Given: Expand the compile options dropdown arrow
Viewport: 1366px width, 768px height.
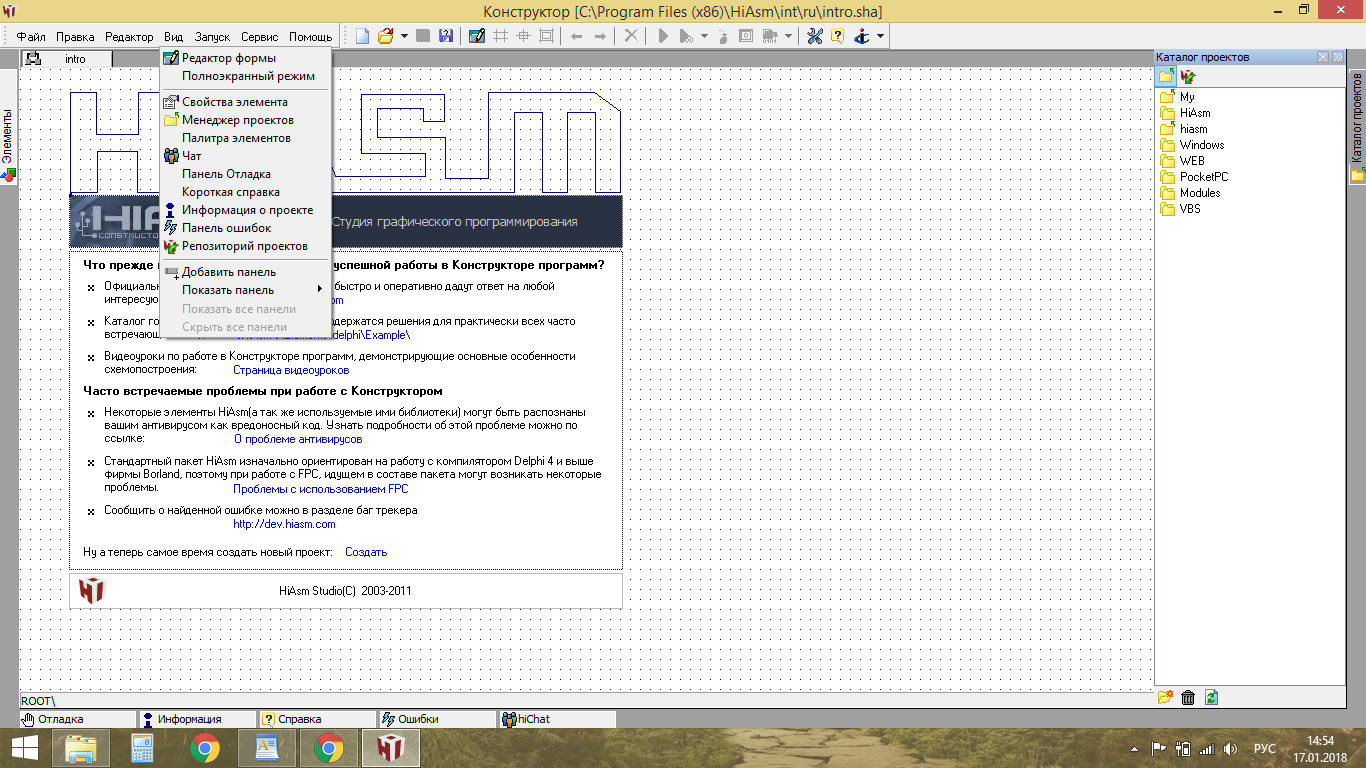Looking at the screenshot, I should point(788,36).
